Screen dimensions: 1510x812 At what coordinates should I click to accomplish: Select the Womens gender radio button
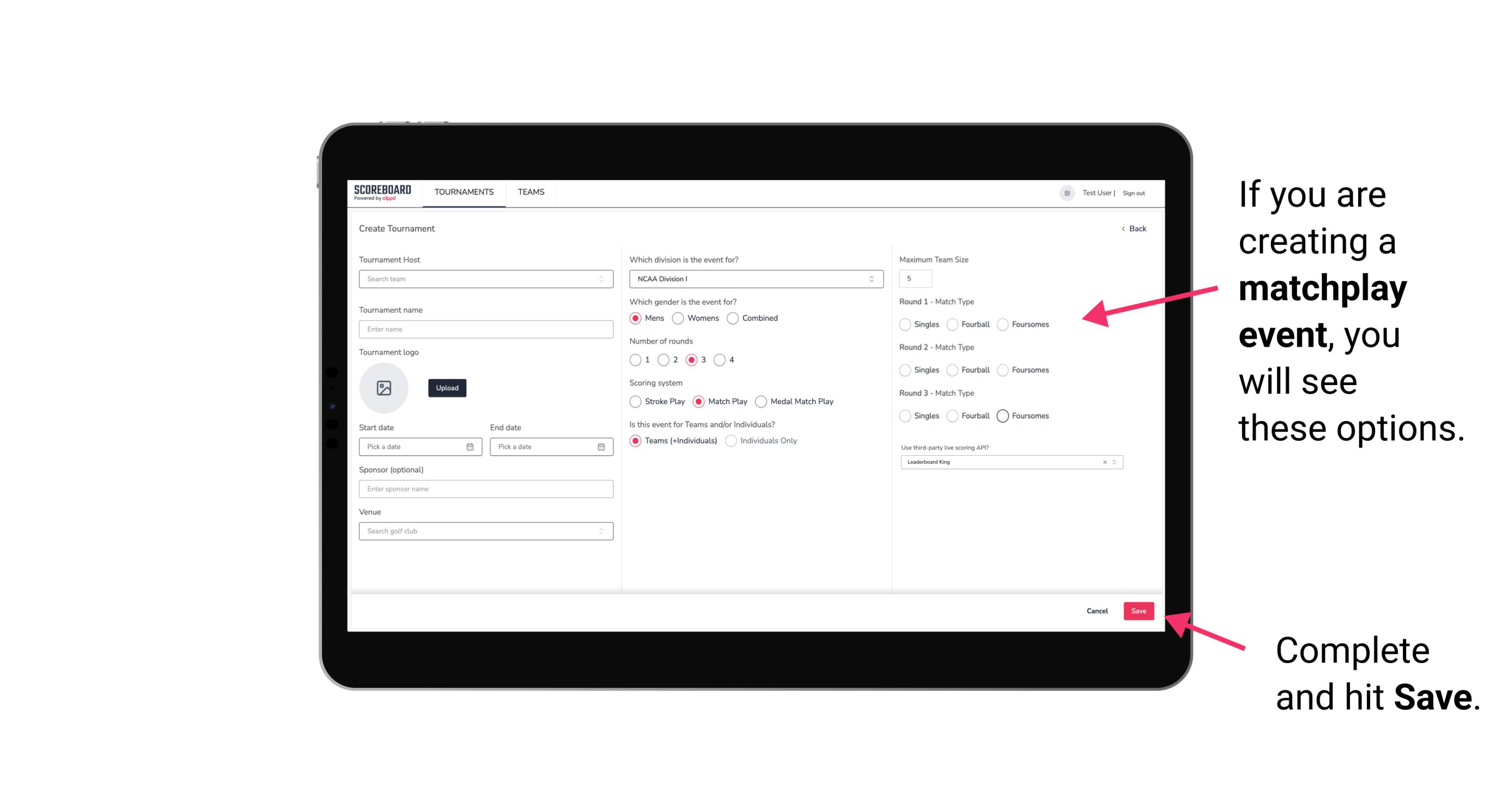680,318
